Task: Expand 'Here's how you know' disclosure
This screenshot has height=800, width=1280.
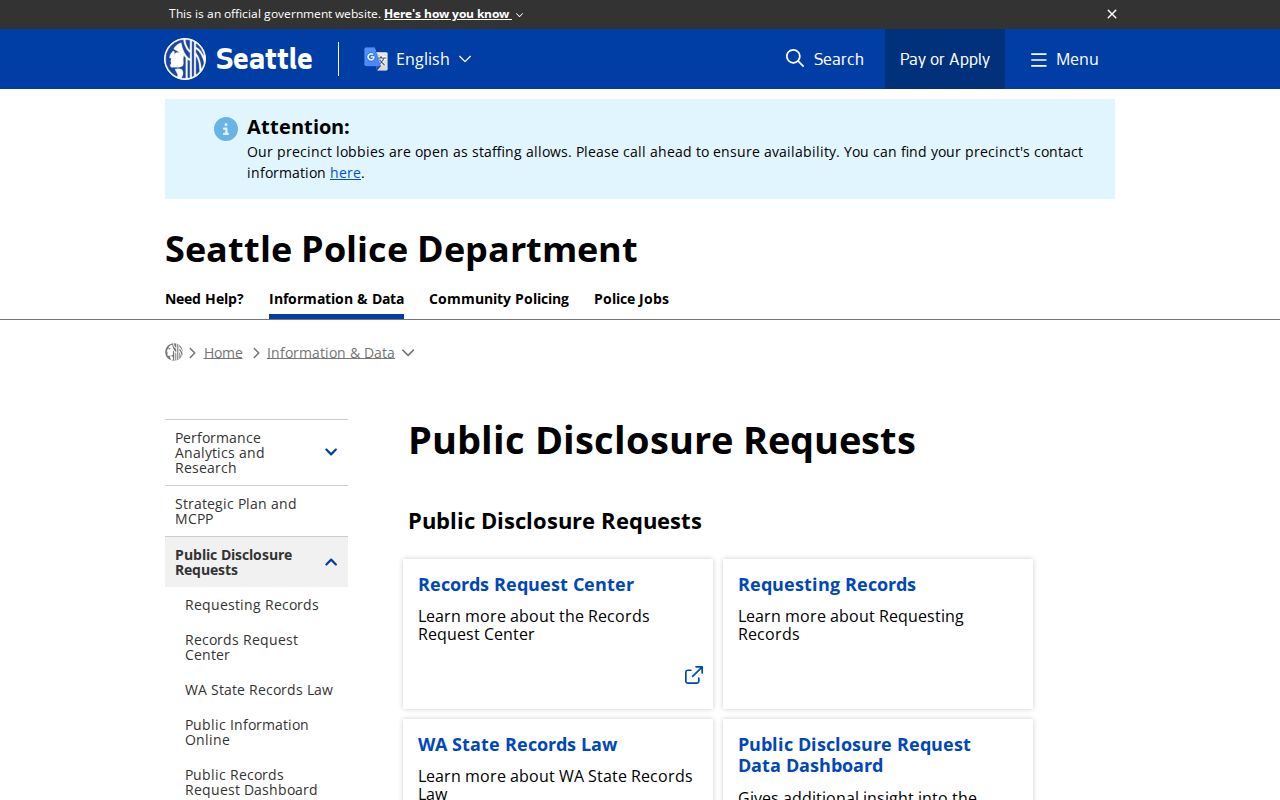Action: coord(453,14)
